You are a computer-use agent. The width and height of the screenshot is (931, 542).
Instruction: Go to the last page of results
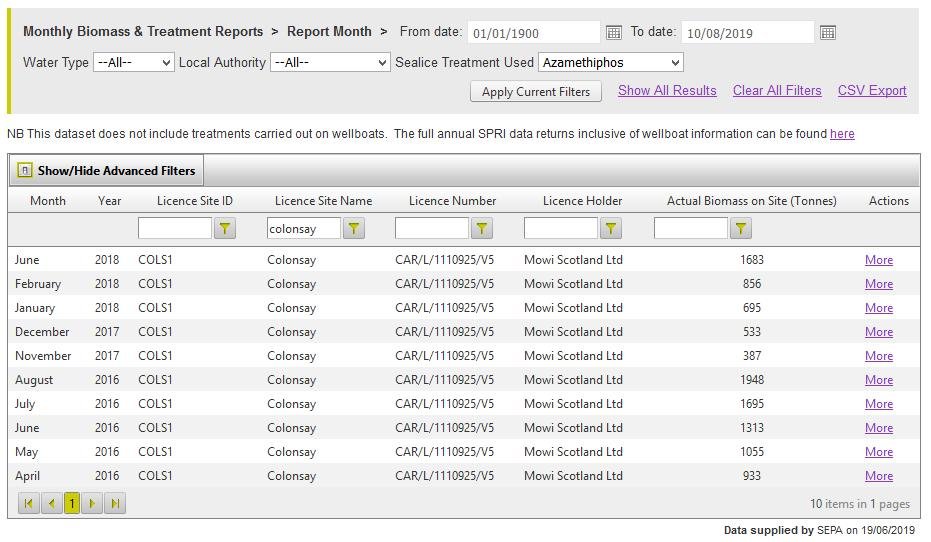tap(115, 504)
